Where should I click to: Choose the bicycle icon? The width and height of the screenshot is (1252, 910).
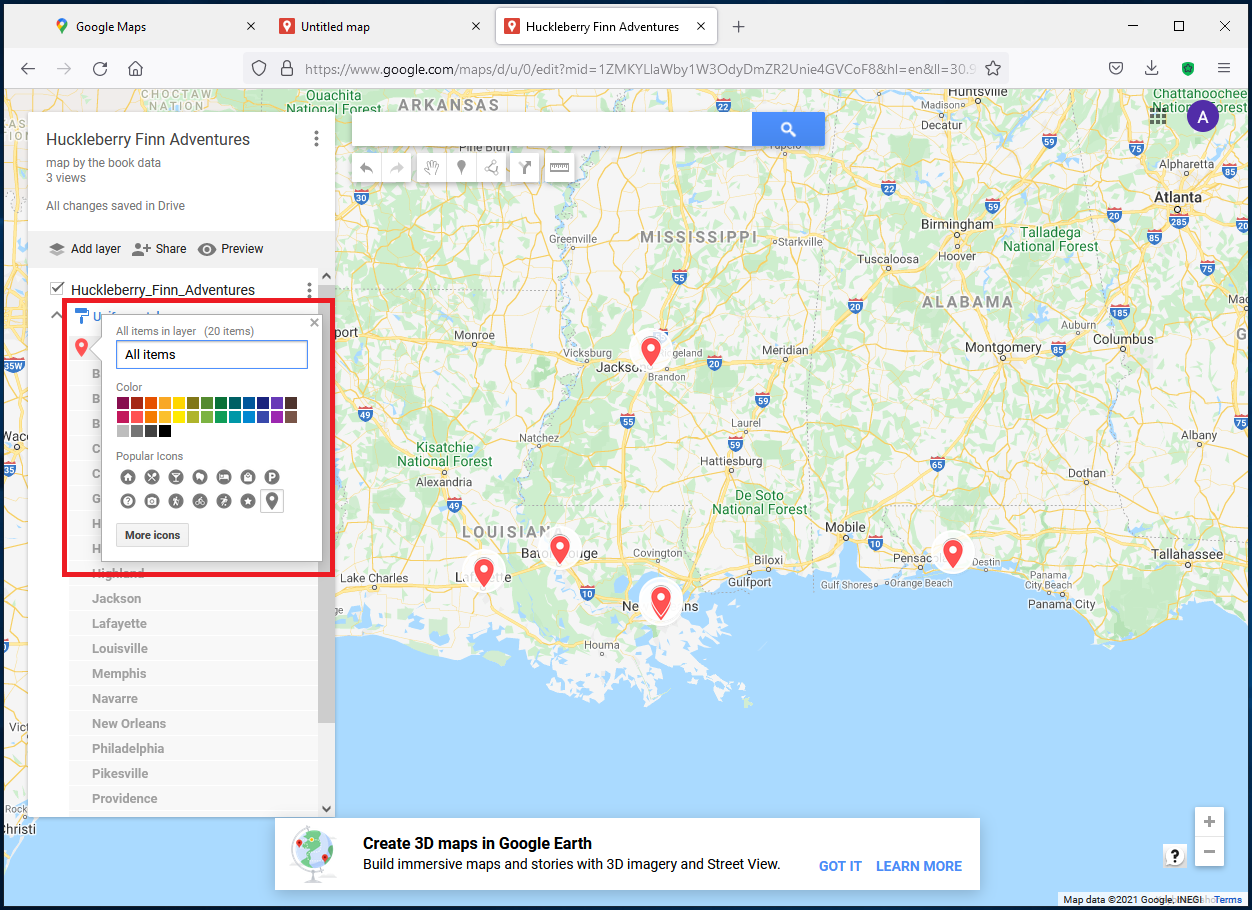click(200, 501)
